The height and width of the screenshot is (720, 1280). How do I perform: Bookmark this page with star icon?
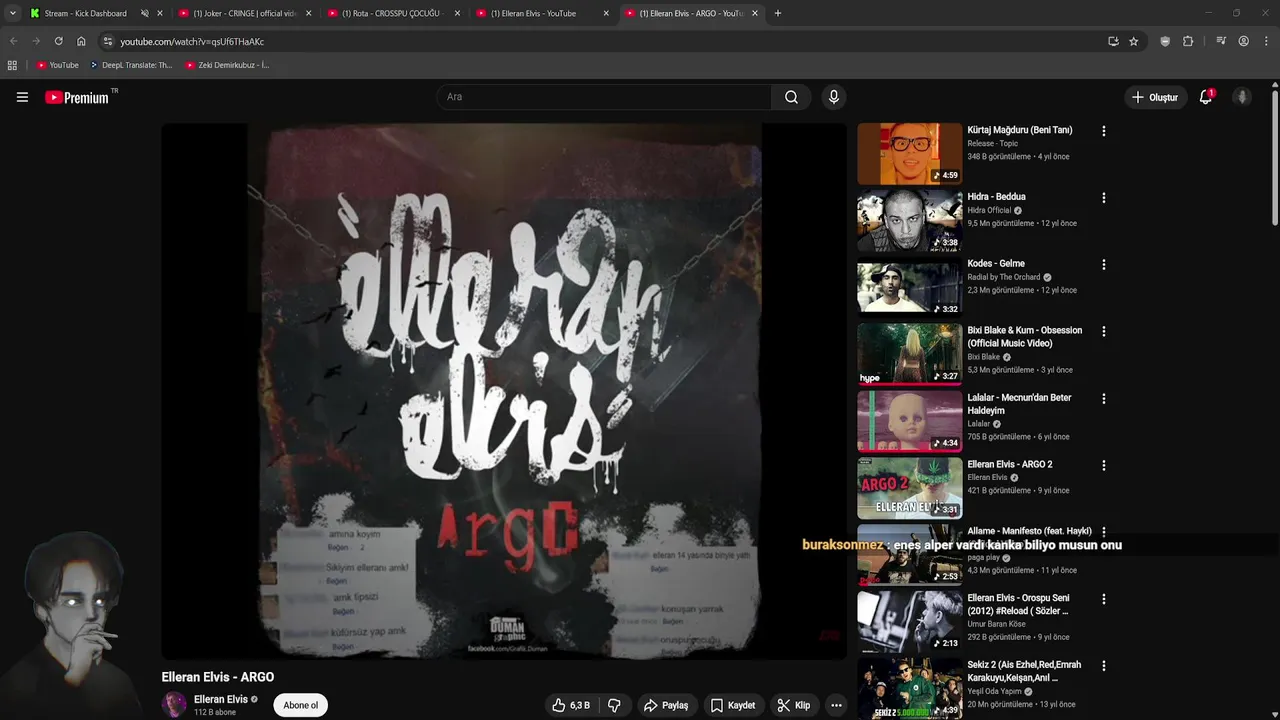pyautogui.click(x=1133, y=41)
